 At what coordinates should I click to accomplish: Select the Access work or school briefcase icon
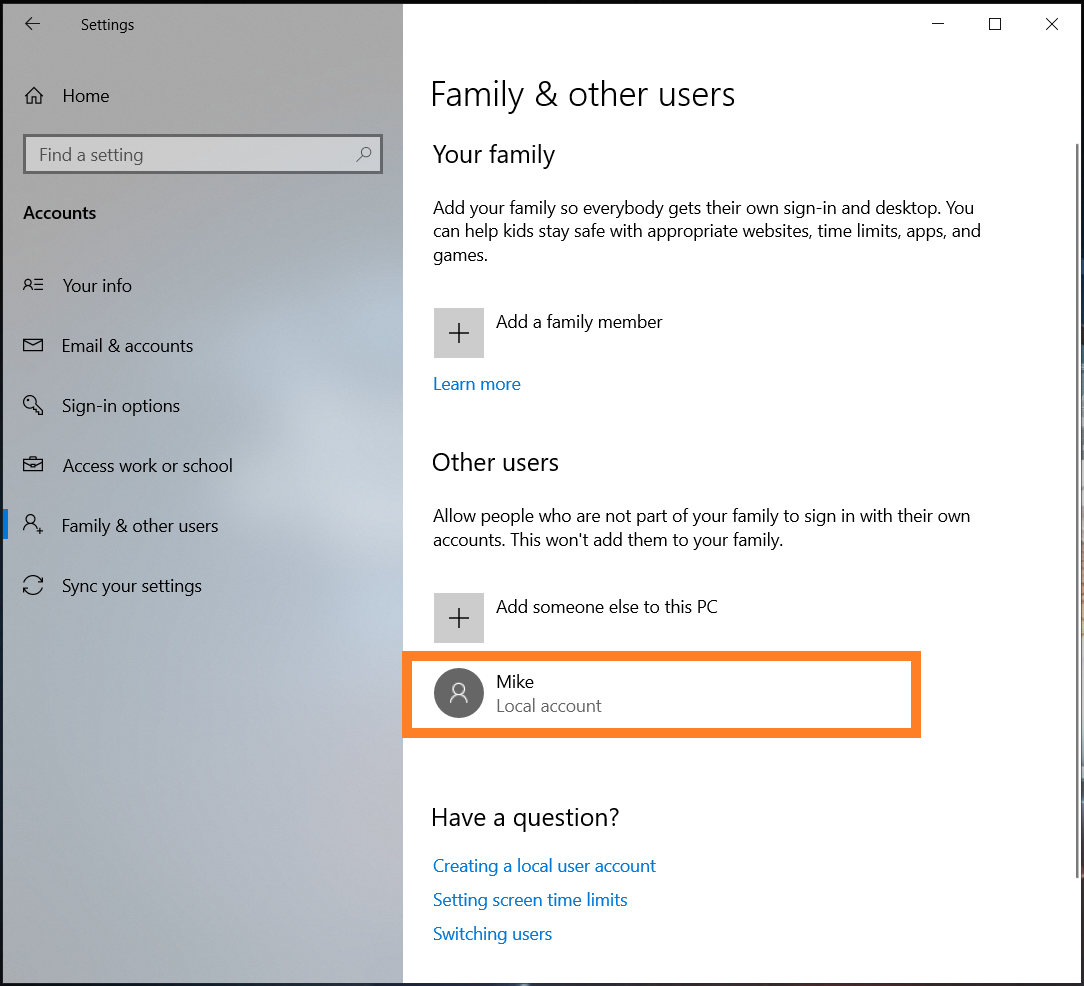(33, 465)
